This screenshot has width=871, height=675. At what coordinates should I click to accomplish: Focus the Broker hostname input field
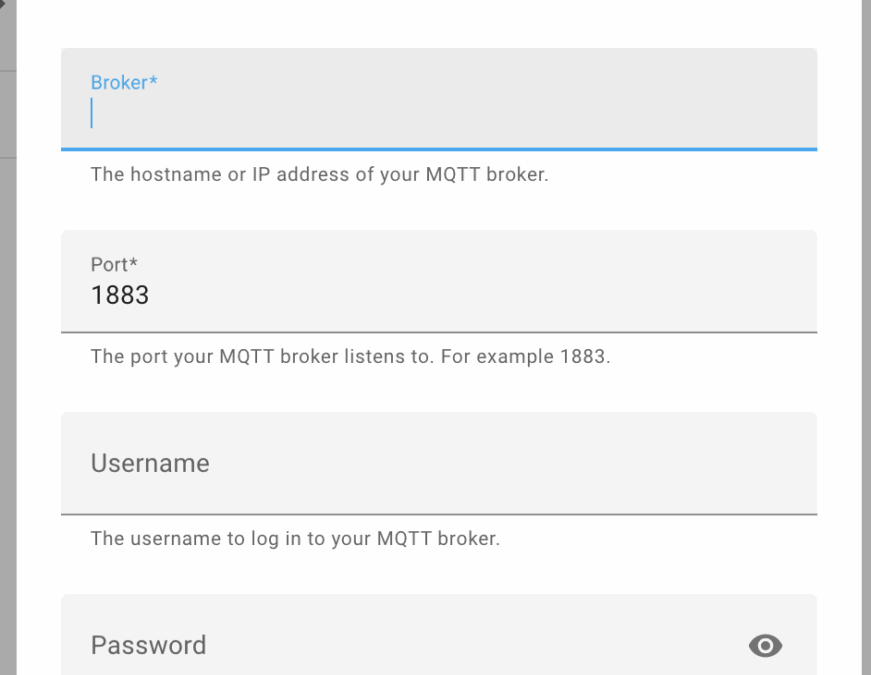(x=439, y=99)
